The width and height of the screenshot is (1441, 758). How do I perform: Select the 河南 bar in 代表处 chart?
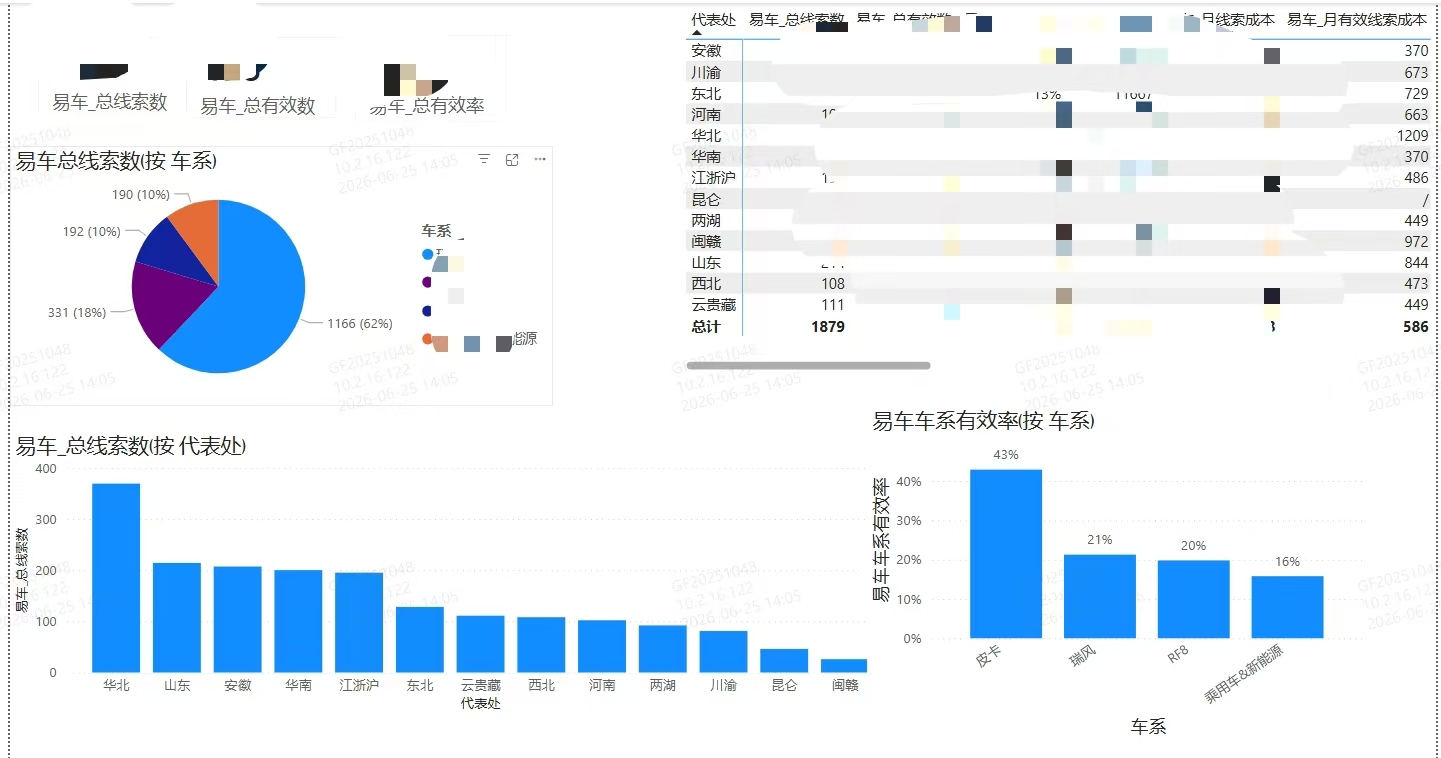click(x=602, y=646)
